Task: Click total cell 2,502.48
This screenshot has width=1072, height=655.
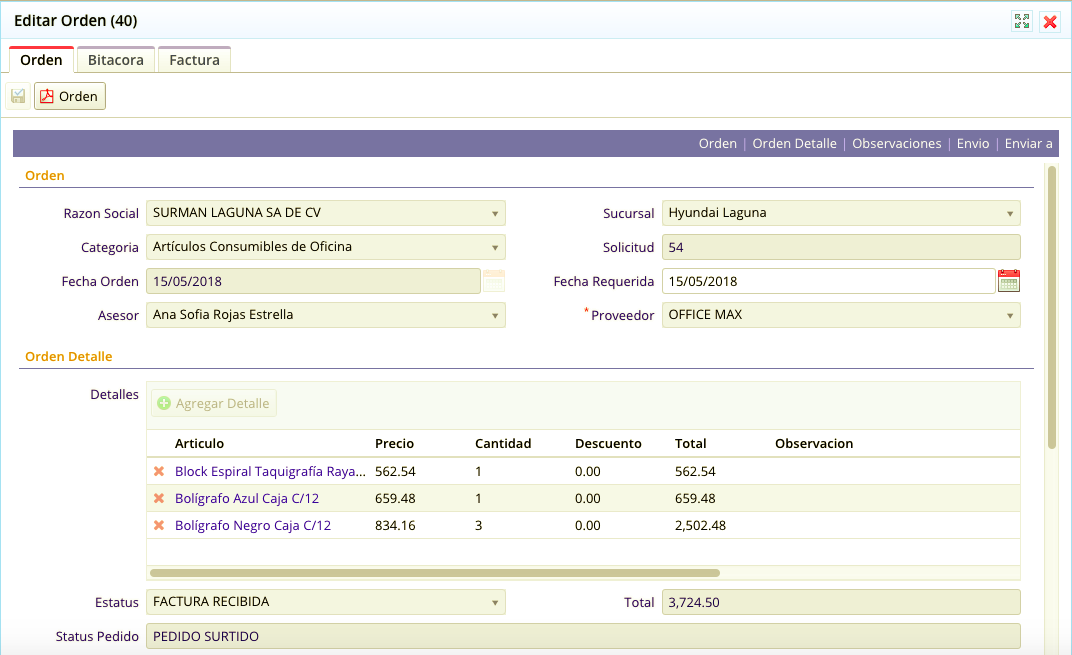Action: coord(700,525)
